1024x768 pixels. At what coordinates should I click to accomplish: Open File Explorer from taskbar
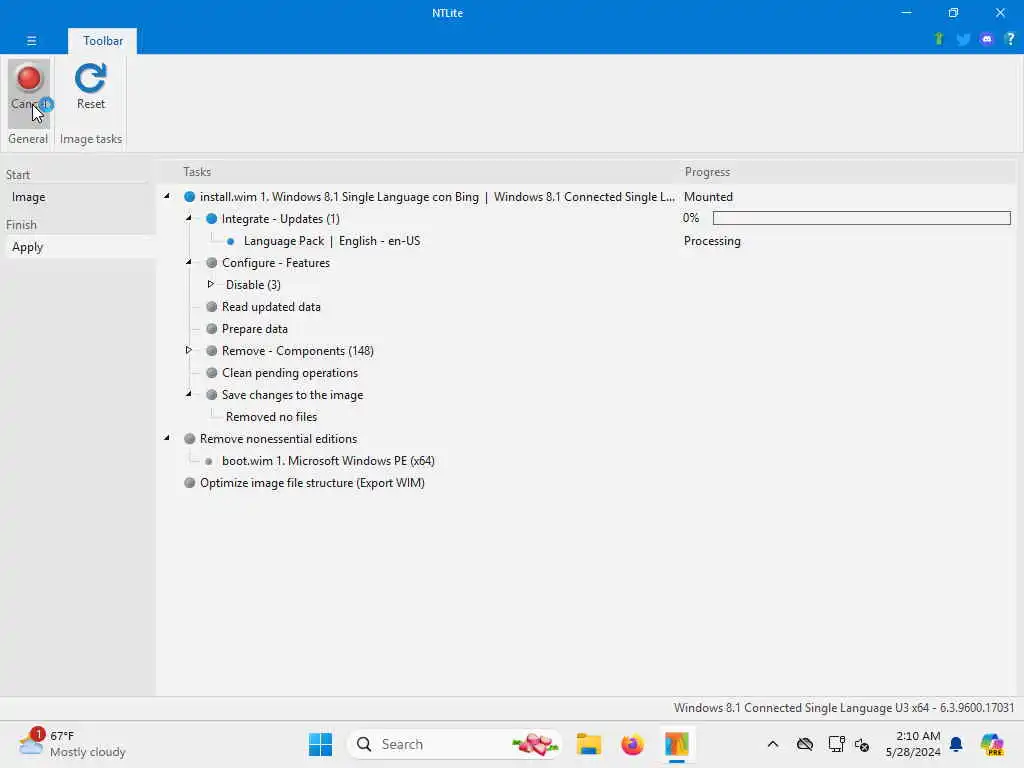588,744
